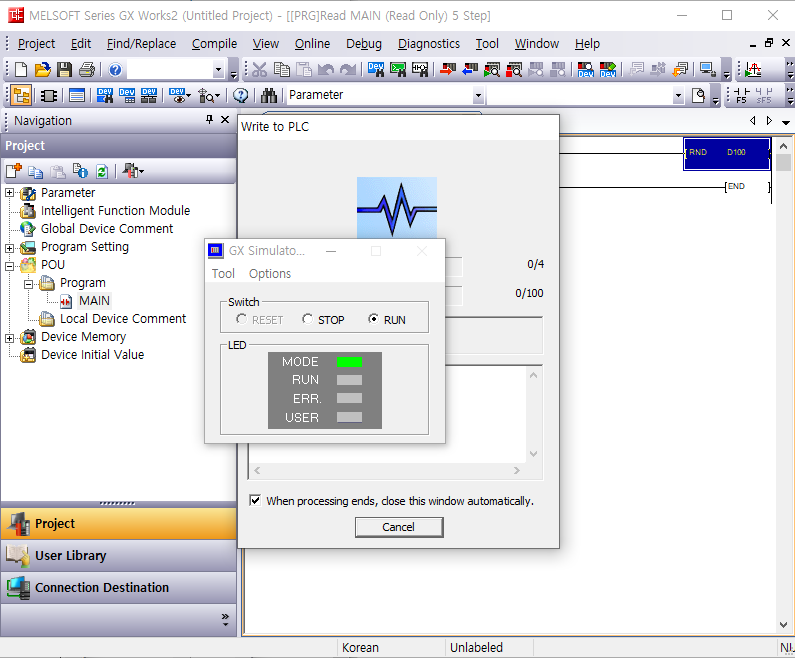This screenshot has height=658, width=795.
Task: Click the gray ERR. LED indicator
Action: tap(349, 398)
